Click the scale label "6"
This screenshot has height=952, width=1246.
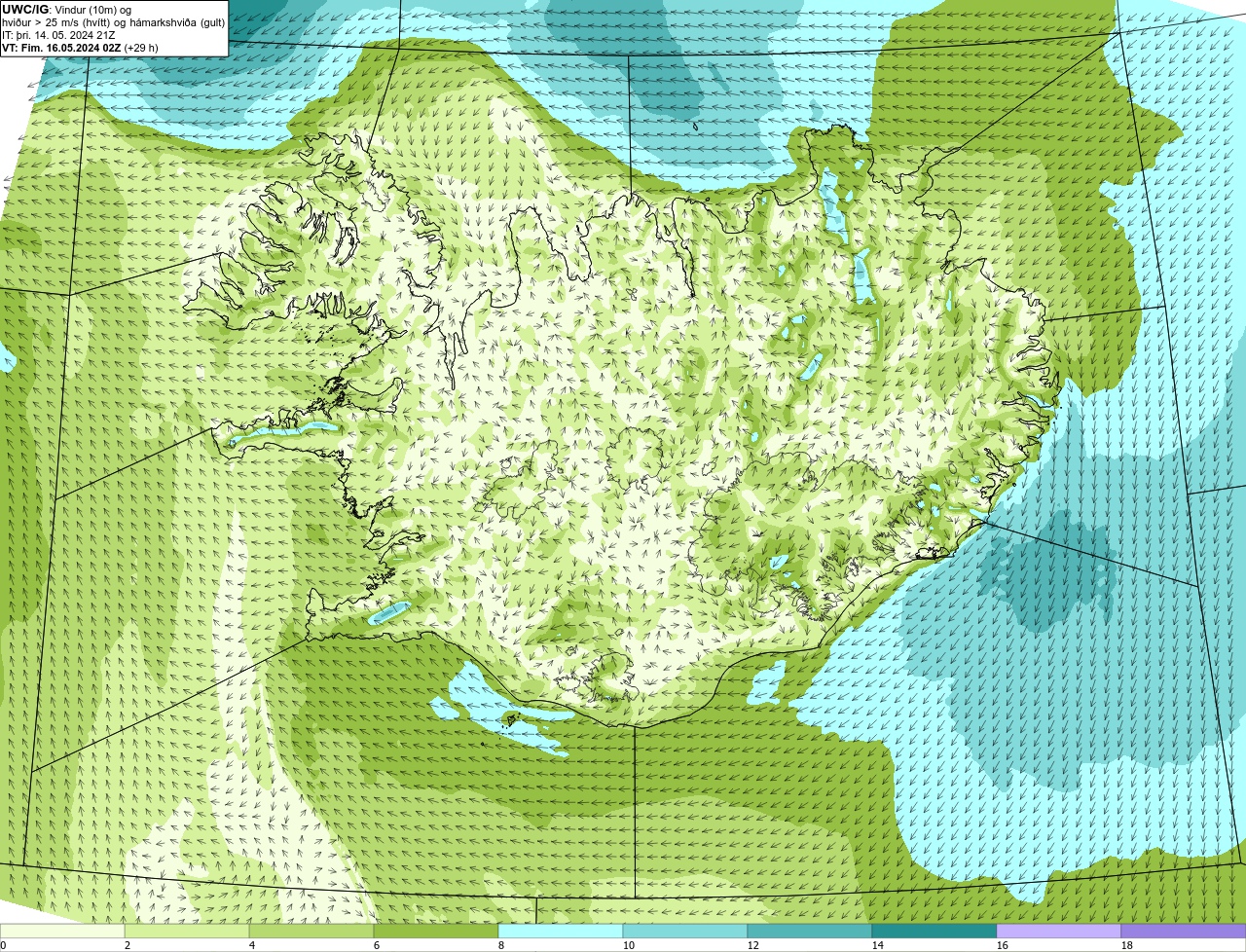377,945
